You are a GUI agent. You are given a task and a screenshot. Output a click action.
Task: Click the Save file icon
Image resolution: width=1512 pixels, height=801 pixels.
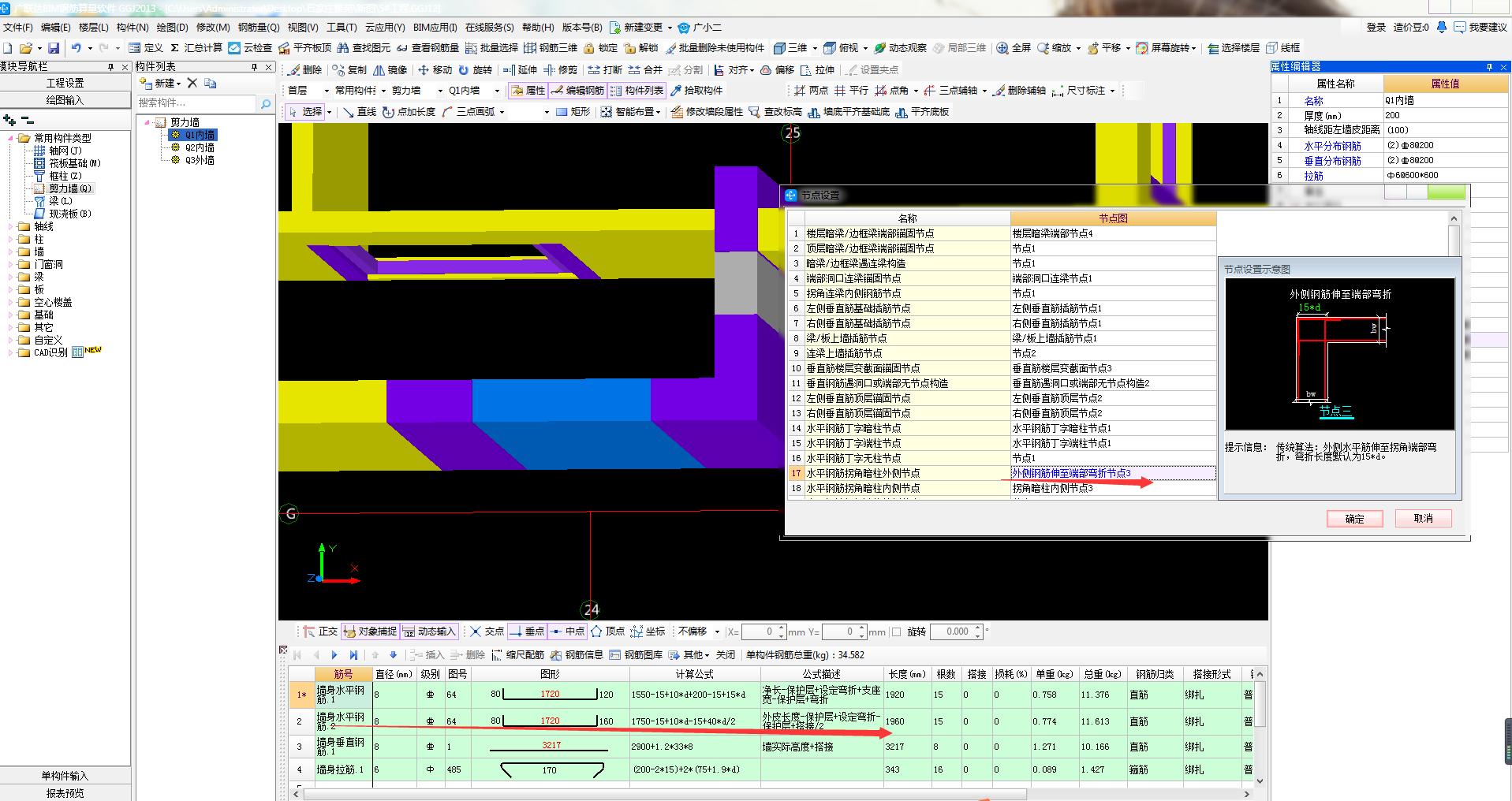[54, 48]
